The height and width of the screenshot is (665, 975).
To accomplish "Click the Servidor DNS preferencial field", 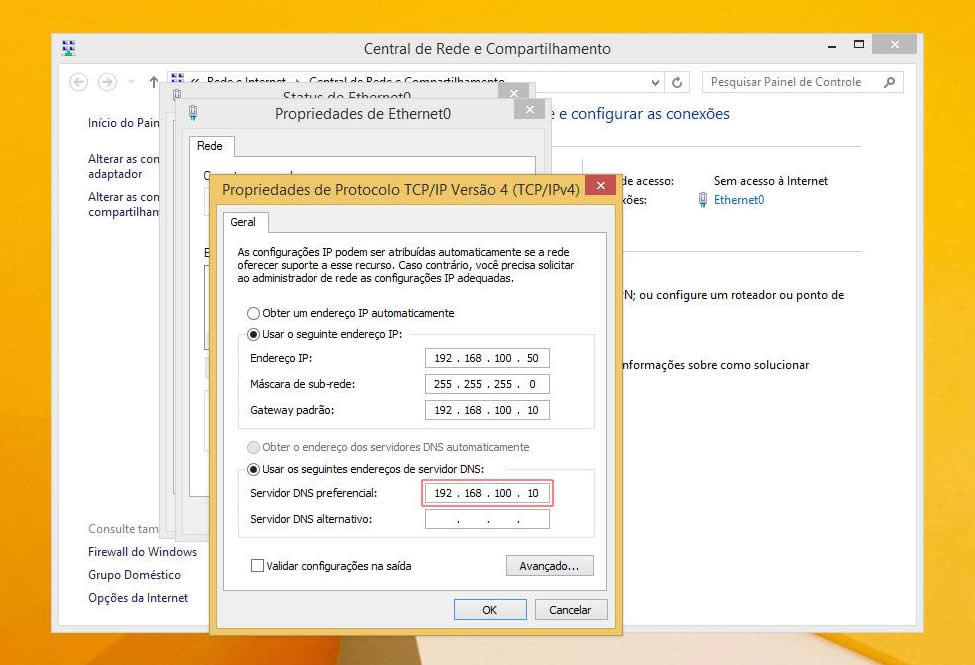I will (x=486, y=493).
